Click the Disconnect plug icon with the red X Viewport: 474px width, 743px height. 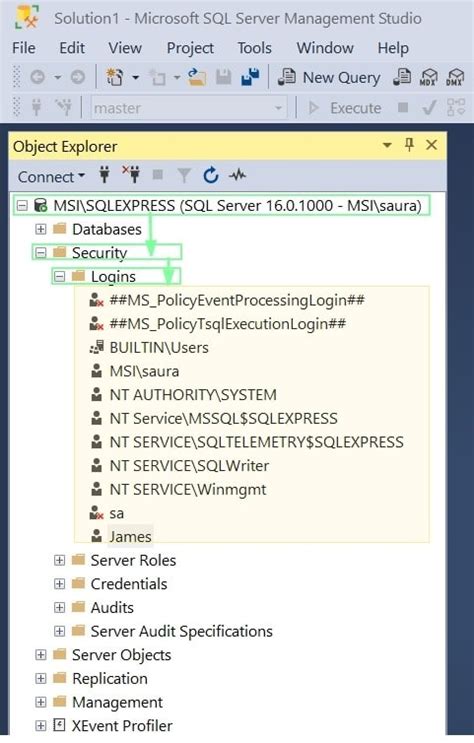pos(131,175)
